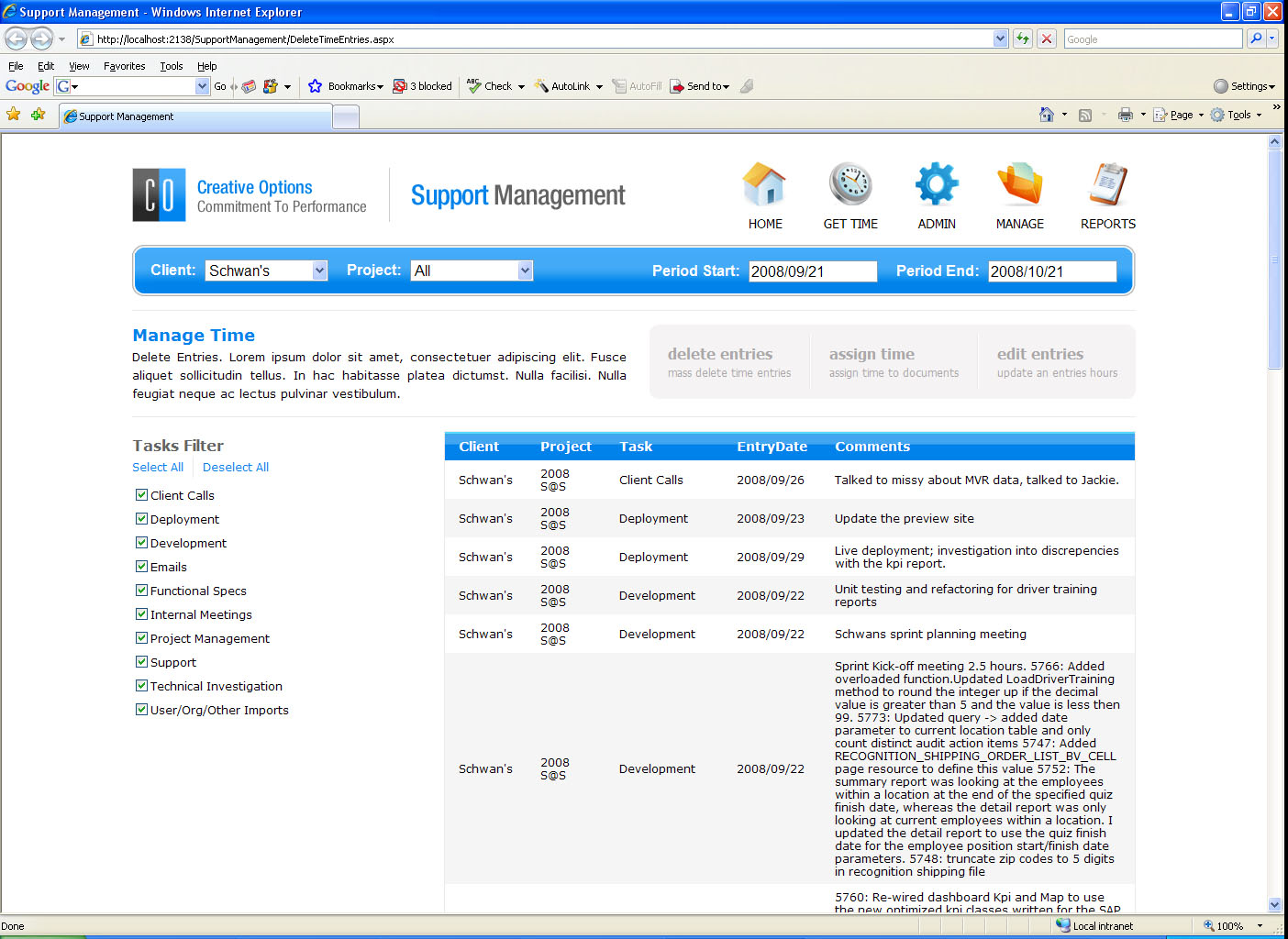
Task: Open the Favorites menu
Action: pyautogui.click(x=124, y=66)
